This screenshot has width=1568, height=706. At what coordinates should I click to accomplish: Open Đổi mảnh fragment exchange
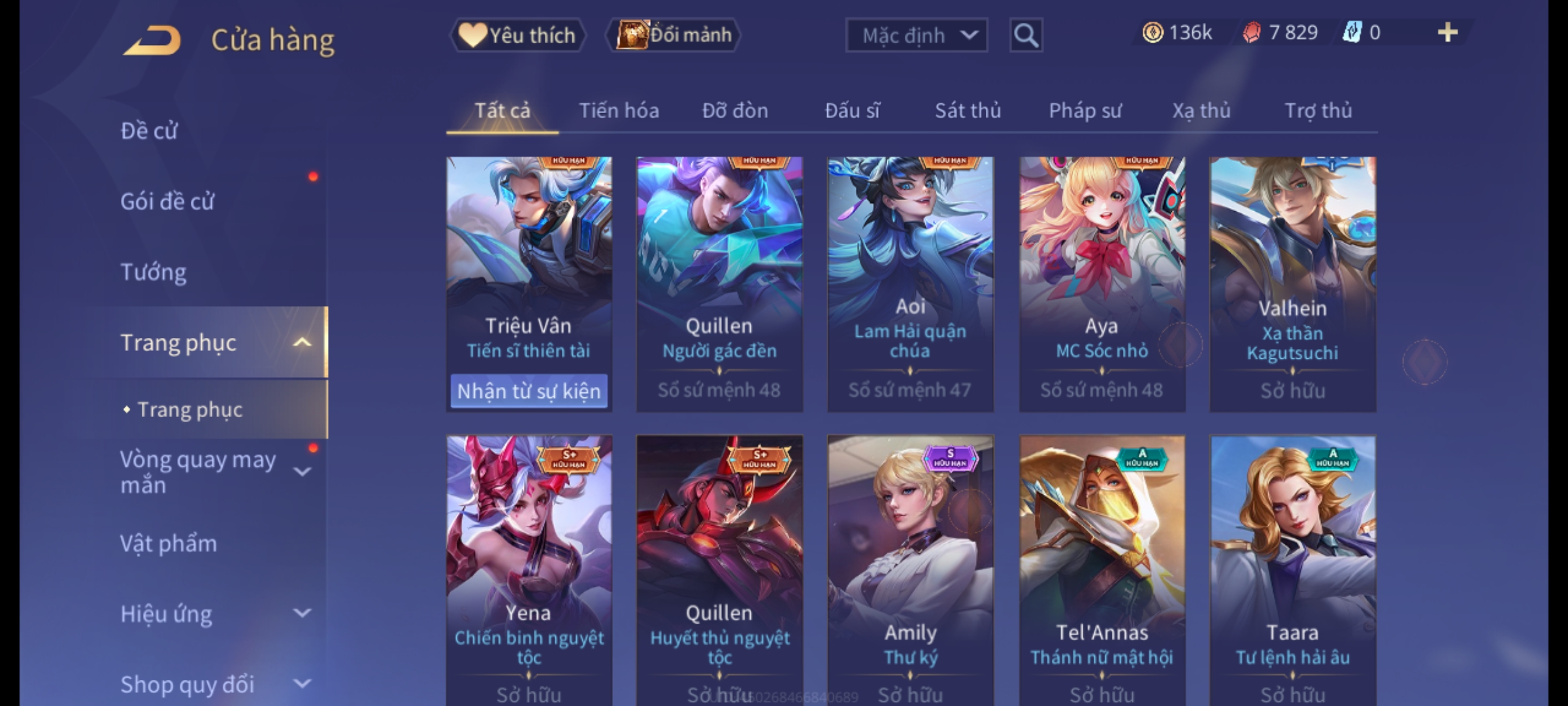coord(673,35)
